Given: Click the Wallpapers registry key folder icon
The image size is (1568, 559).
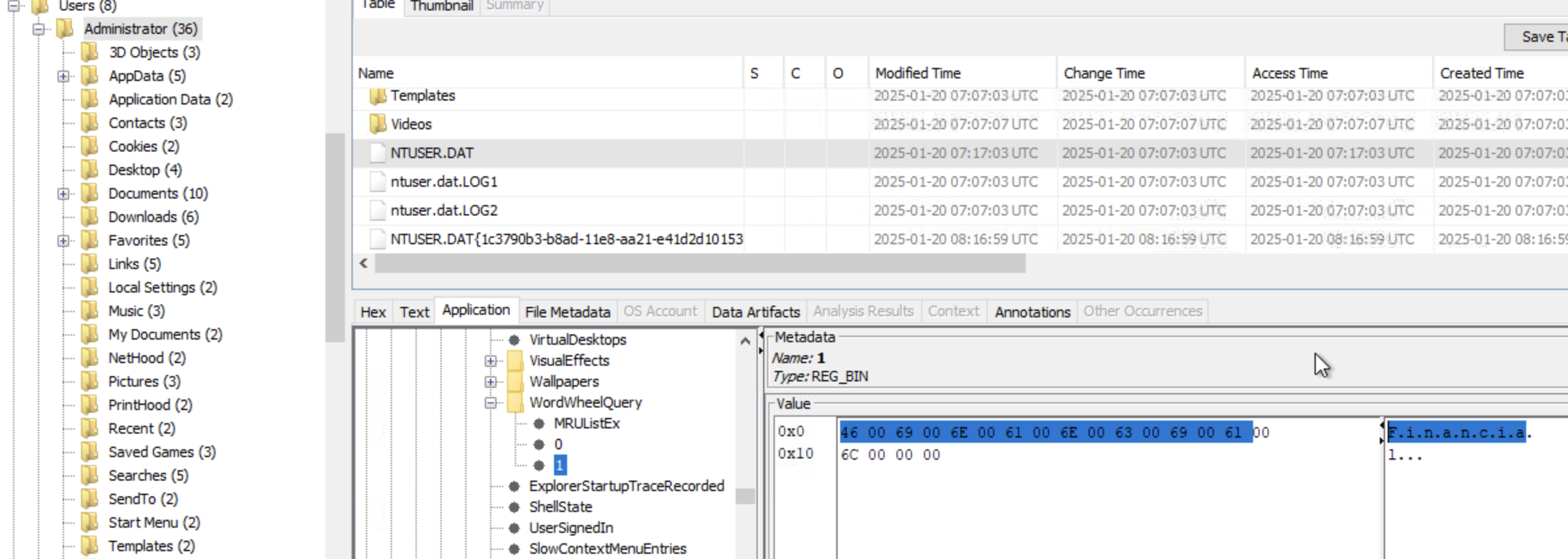Looking at the screenshot, I should tap(515, 381).
